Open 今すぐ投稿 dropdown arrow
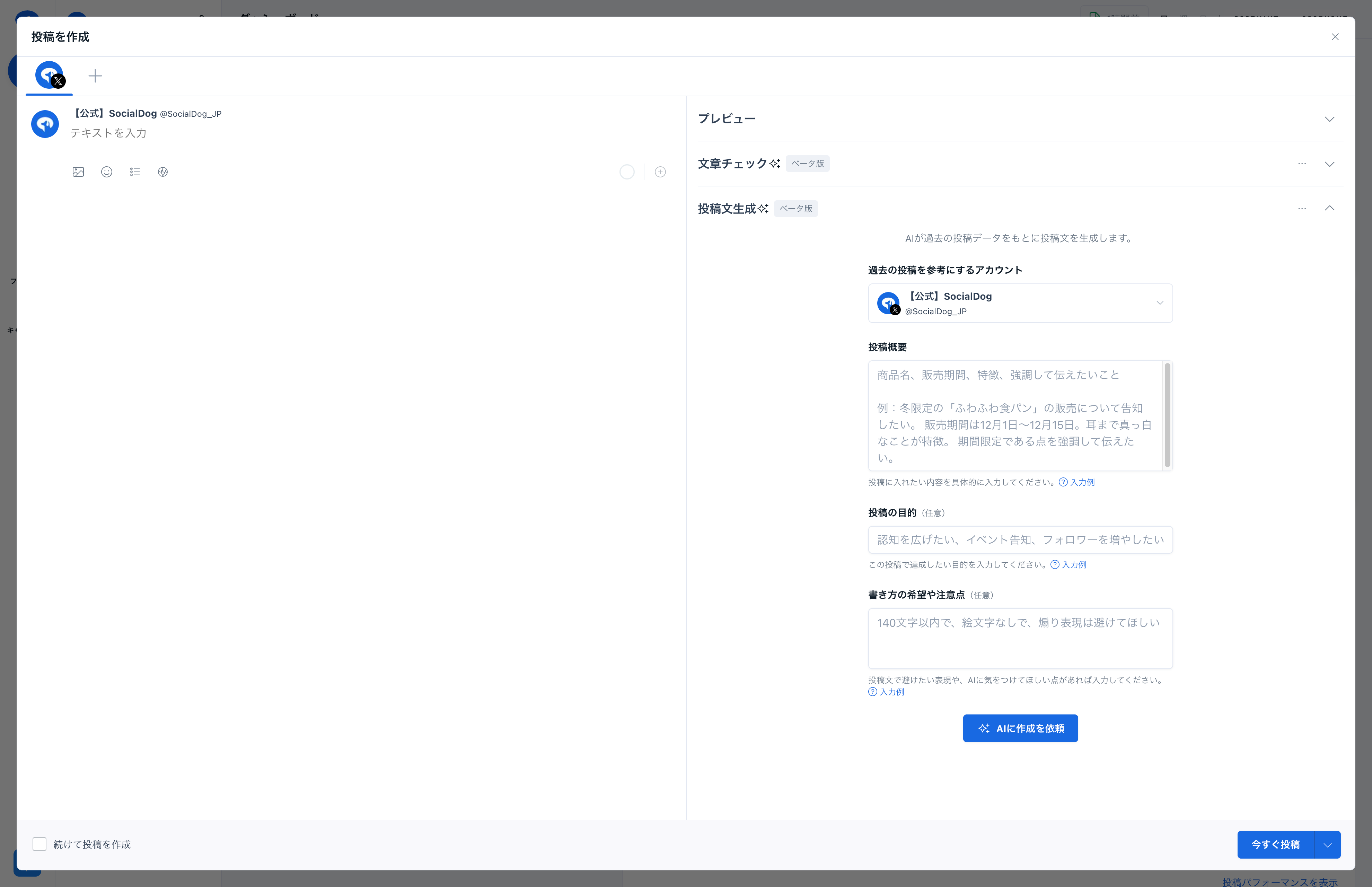 pyautogui.click(x=1327, y=844)
